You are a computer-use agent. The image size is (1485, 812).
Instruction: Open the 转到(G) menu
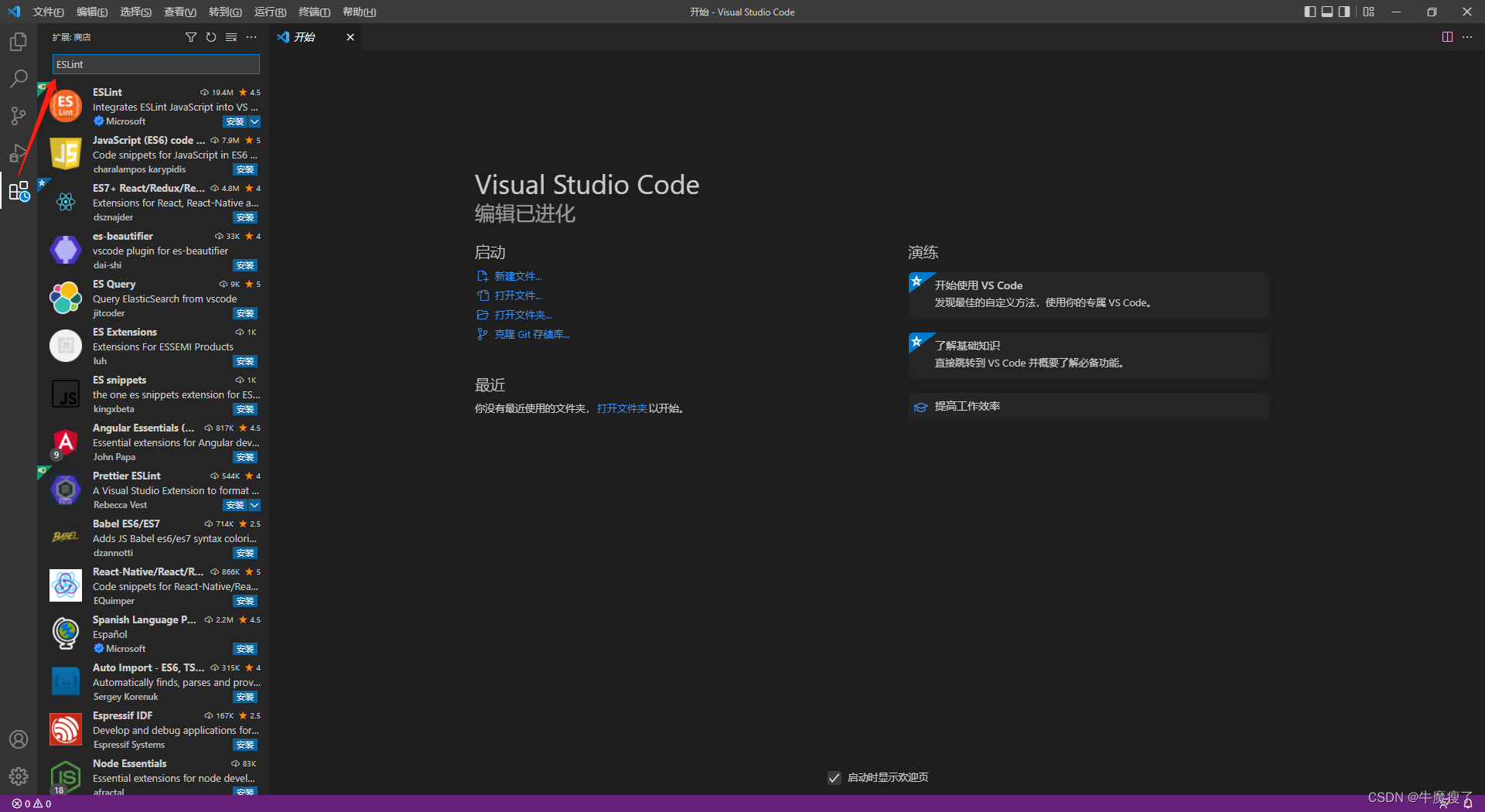point(225,12)
